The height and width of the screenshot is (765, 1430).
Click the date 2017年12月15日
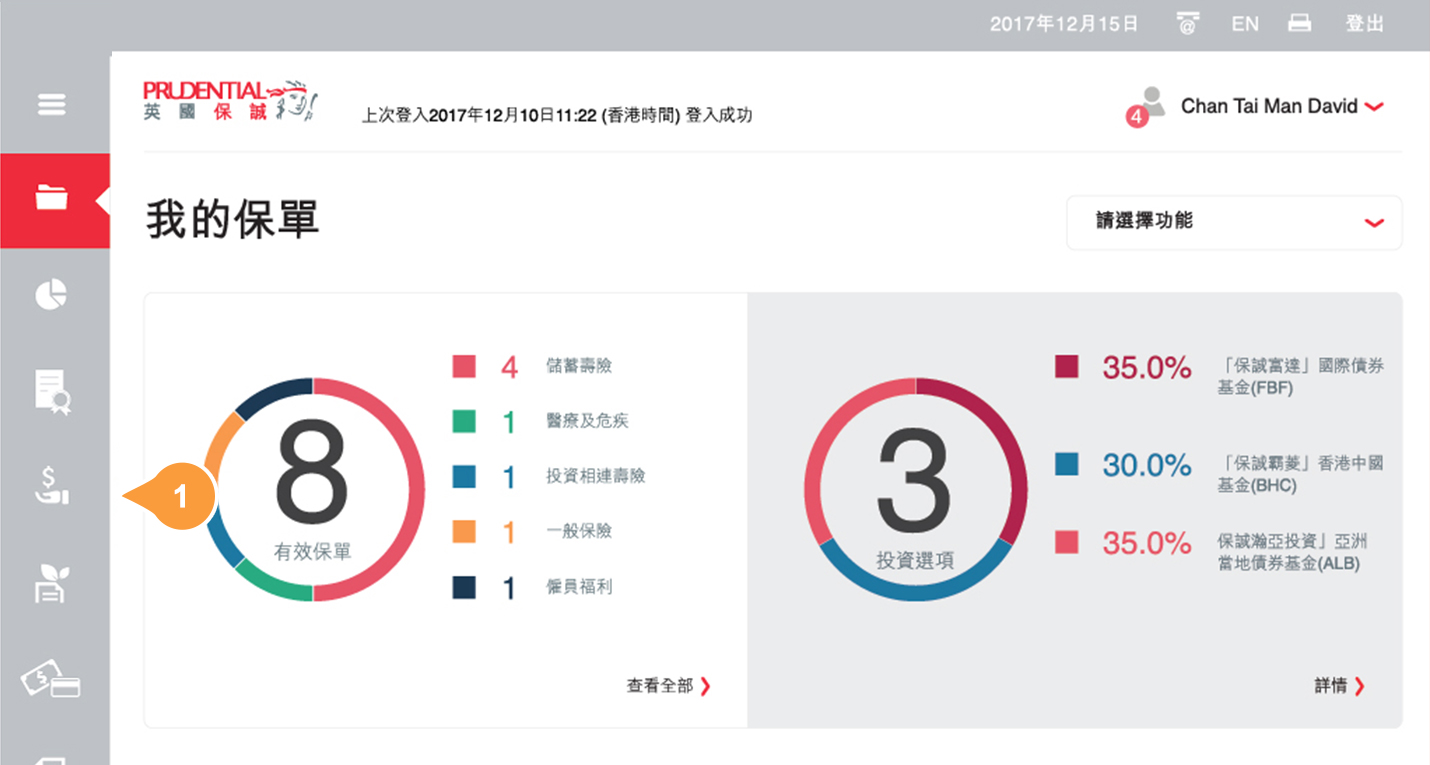click(x=1064, y=24)
